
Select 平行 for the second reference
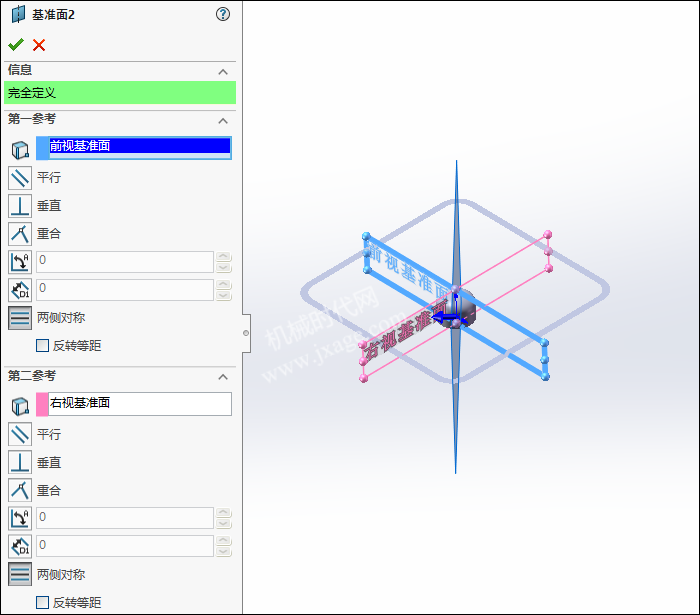tap(20, 434)
